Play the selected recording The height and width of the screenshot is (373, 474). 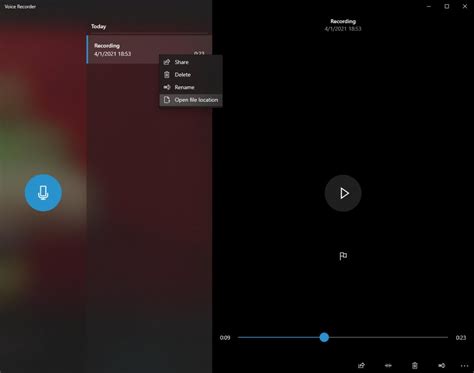(343, 193)
